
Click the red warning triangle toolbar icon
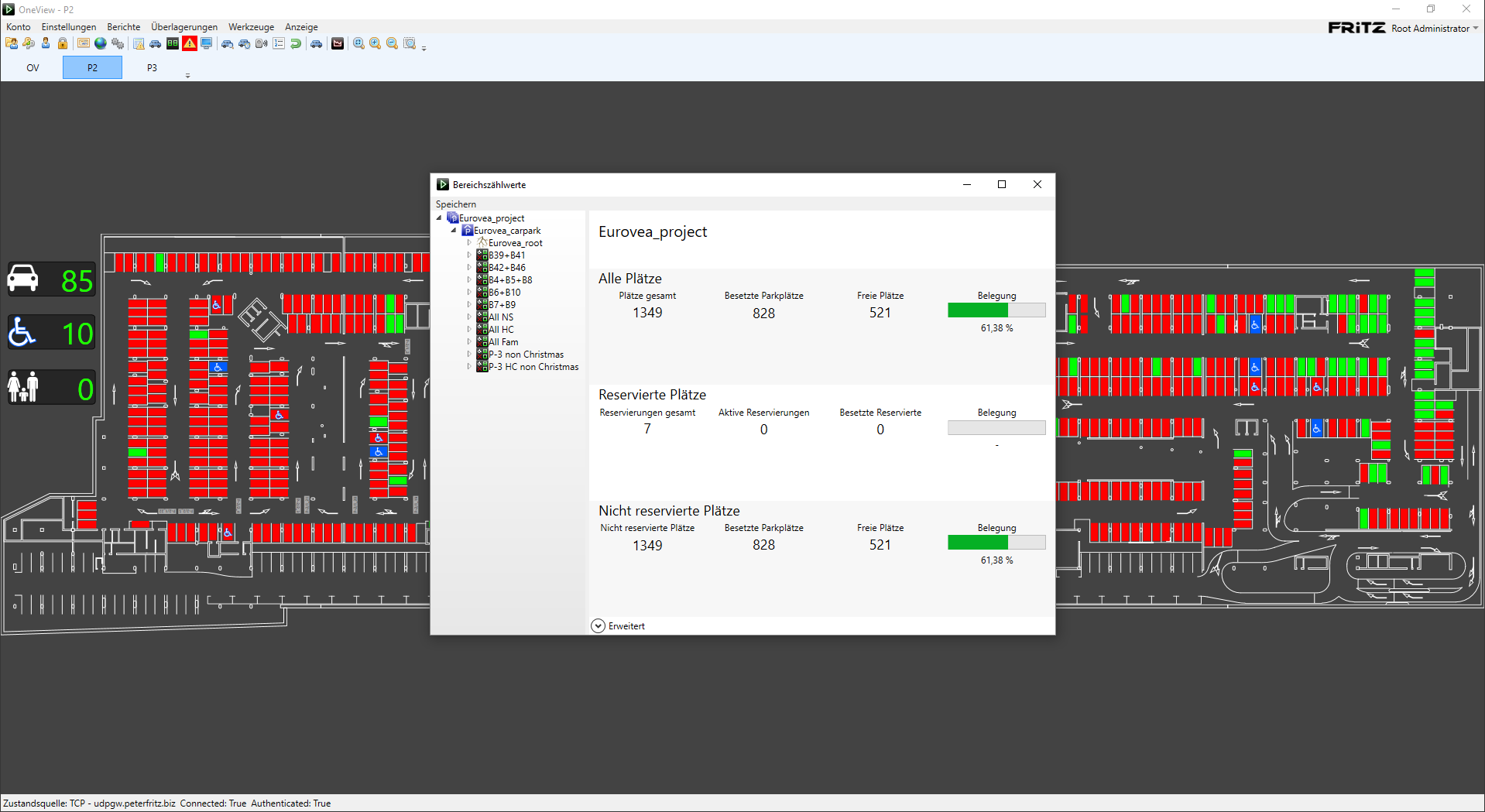click(x=190, y=43)
